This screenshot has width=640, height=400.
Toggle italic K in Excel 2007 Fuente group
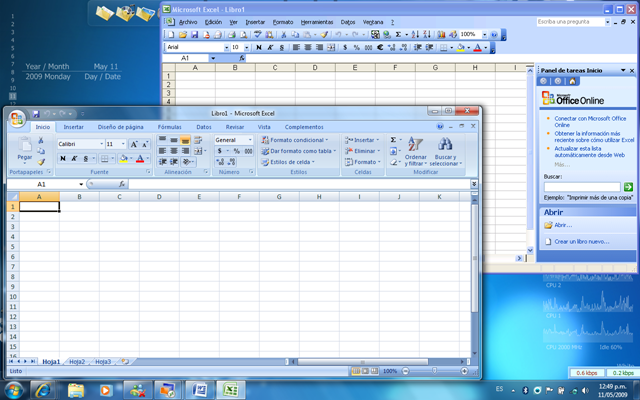tap(74, 158)
